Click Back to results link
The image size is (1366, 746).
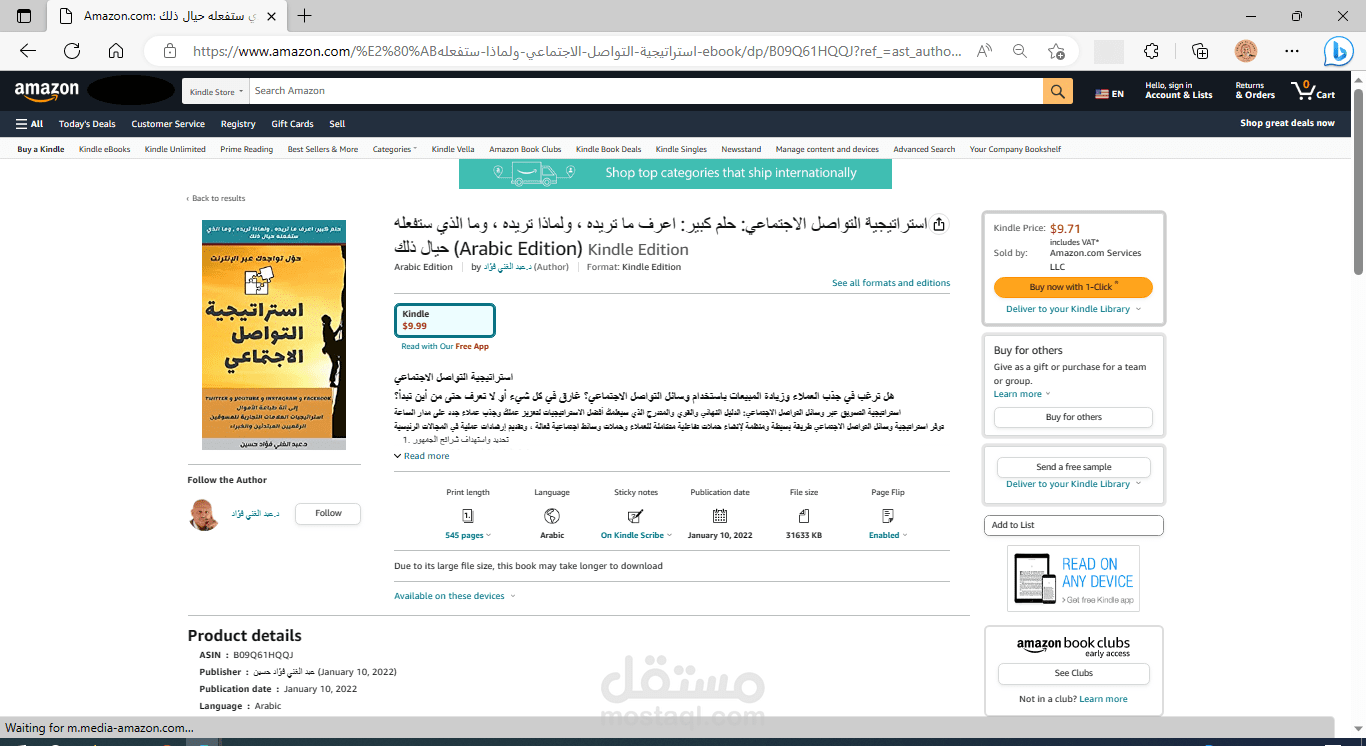point(216,198)
